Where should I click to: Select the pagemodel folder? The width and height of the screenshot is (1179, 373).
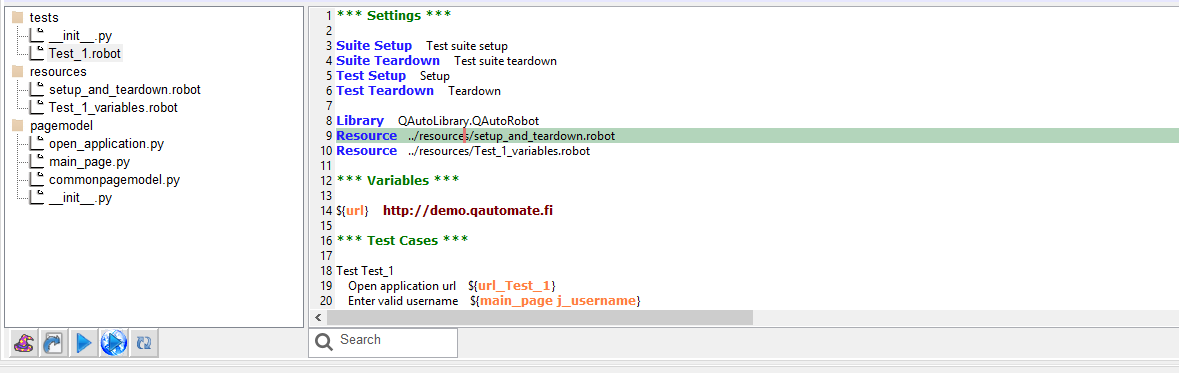(61, 126)
